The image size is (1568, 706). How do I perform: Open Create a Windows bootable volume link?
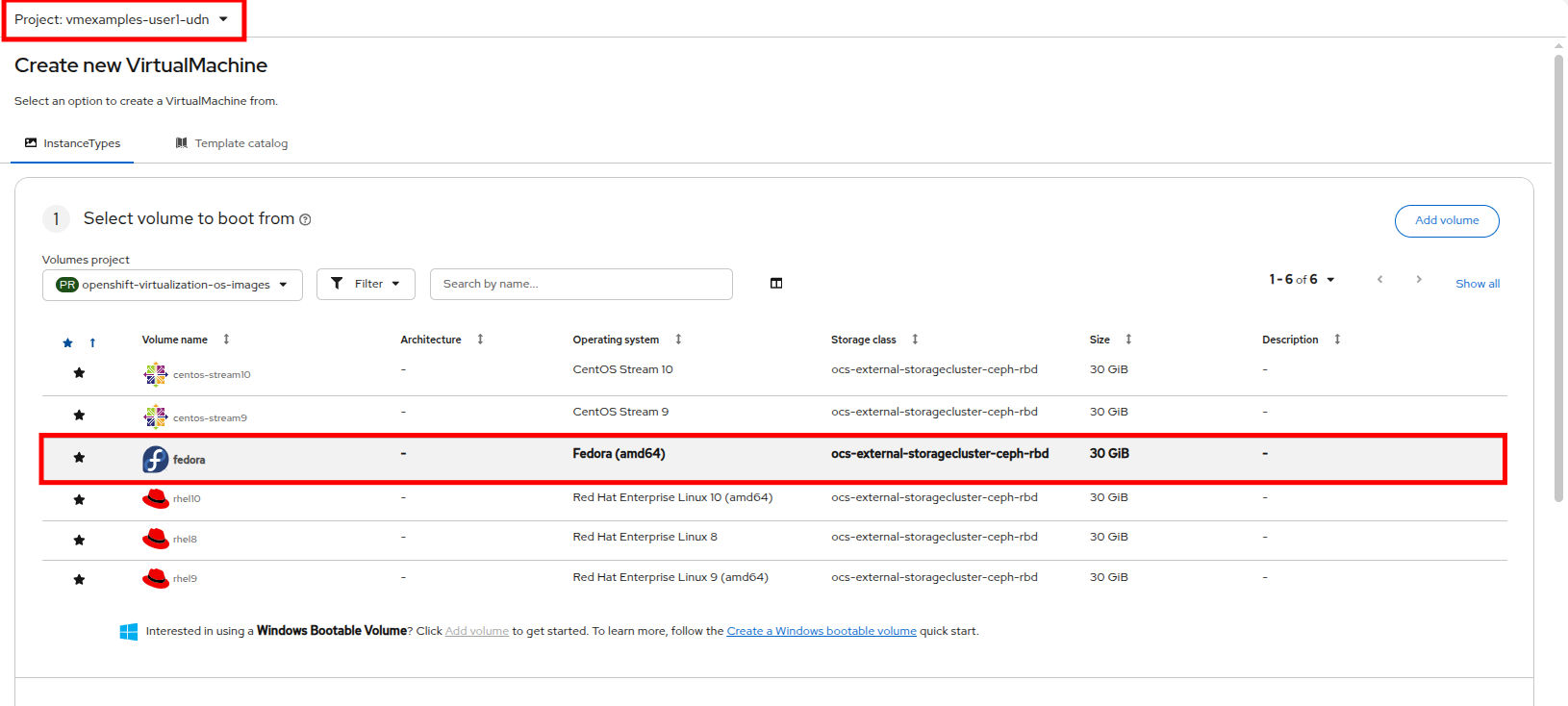822,631
